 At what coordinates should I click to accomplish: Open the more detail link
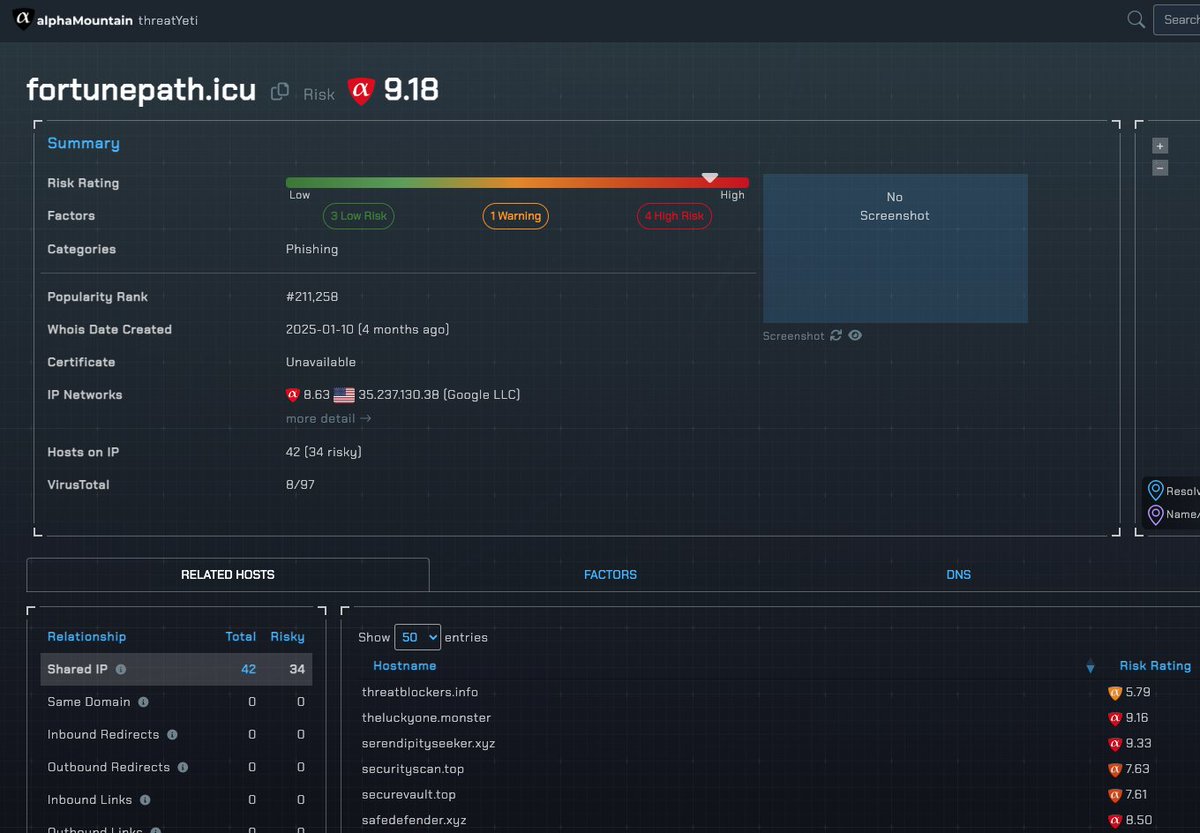point(328,419)
